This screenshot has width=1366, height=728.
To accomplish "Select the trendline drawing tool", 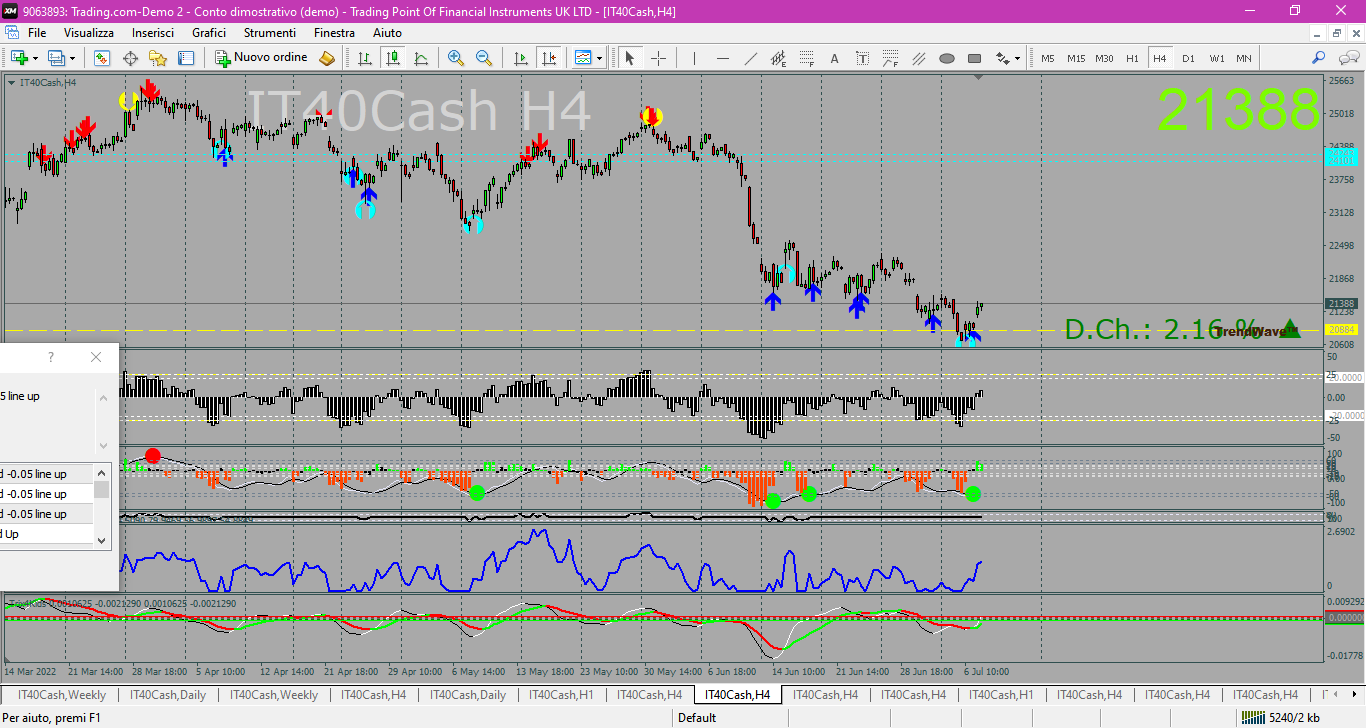I will pyautogui.click(x=751, y=58).
